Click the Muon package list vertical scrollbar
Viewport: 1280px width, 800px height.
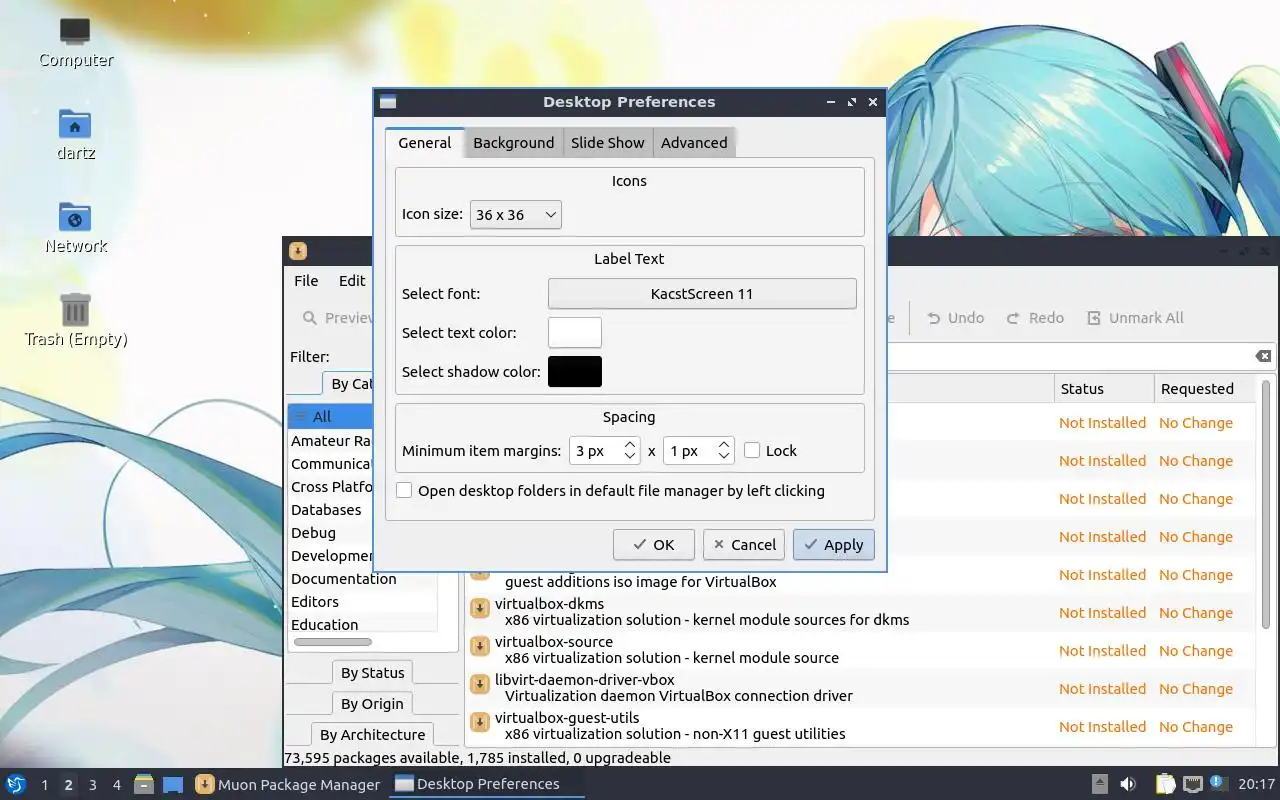(x=1267, y=505)
